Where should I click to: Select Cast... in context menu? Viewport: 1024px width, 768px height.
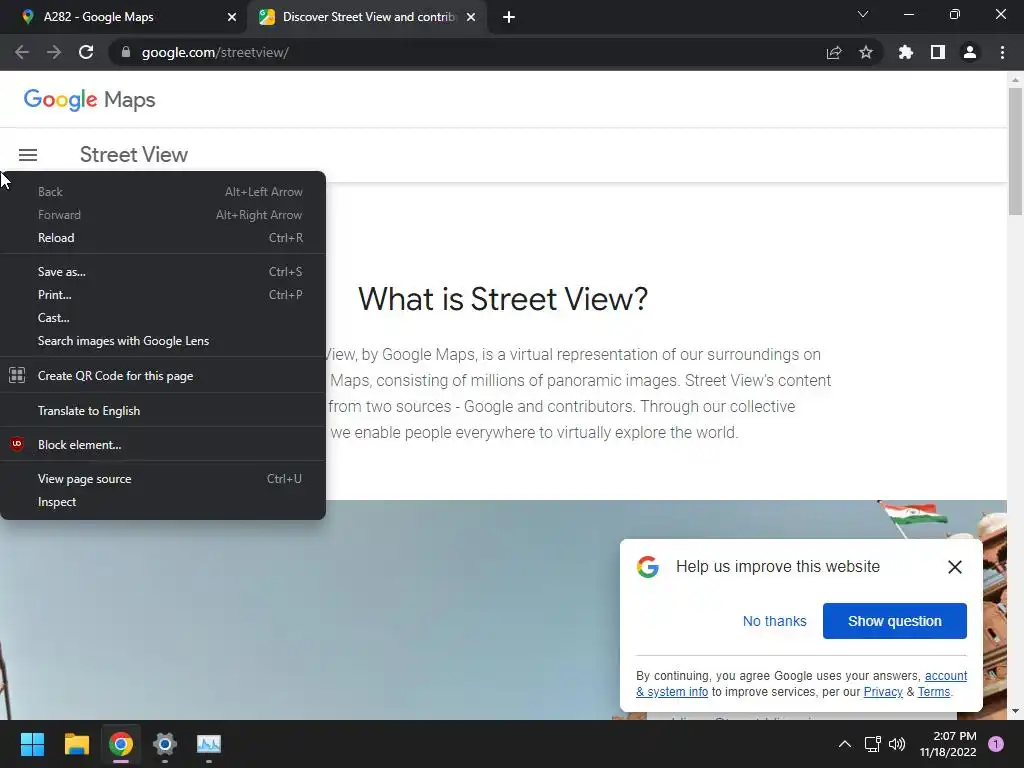coord(163,317)
